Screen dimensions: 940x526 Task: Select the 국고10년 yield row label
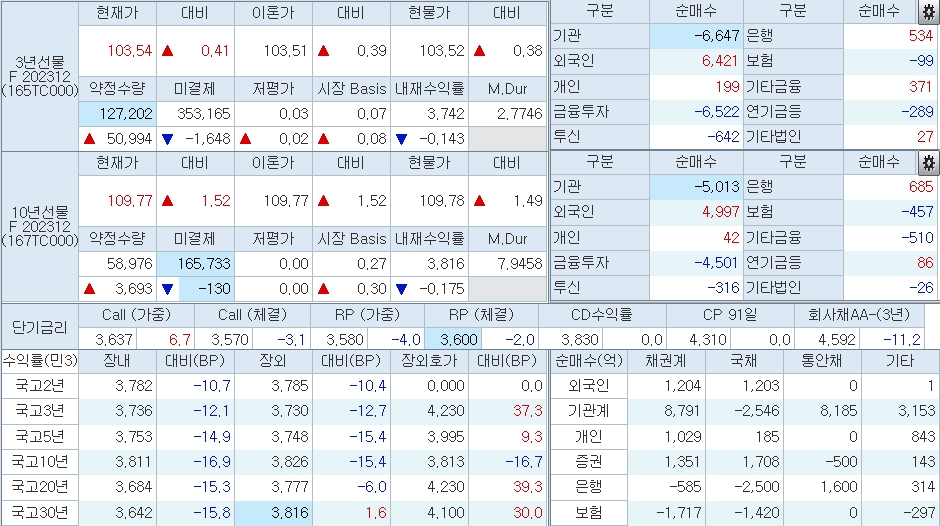click(x=40, y=461)
